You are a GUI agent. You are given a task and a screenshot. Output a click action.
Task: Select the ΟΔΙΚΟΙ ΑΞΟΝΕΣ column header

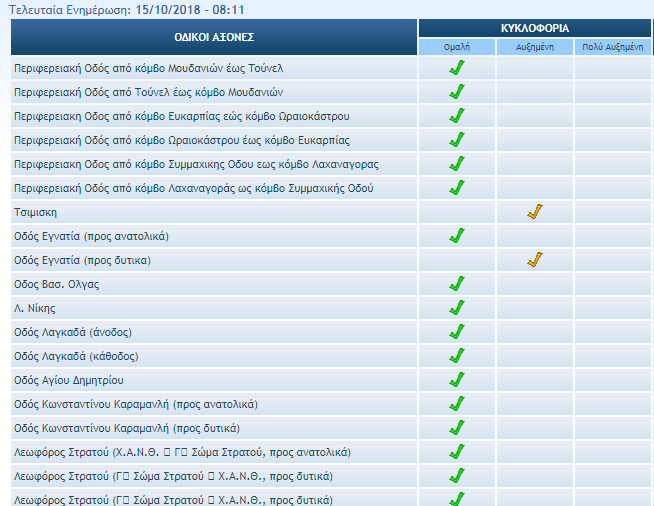(214, 37)
